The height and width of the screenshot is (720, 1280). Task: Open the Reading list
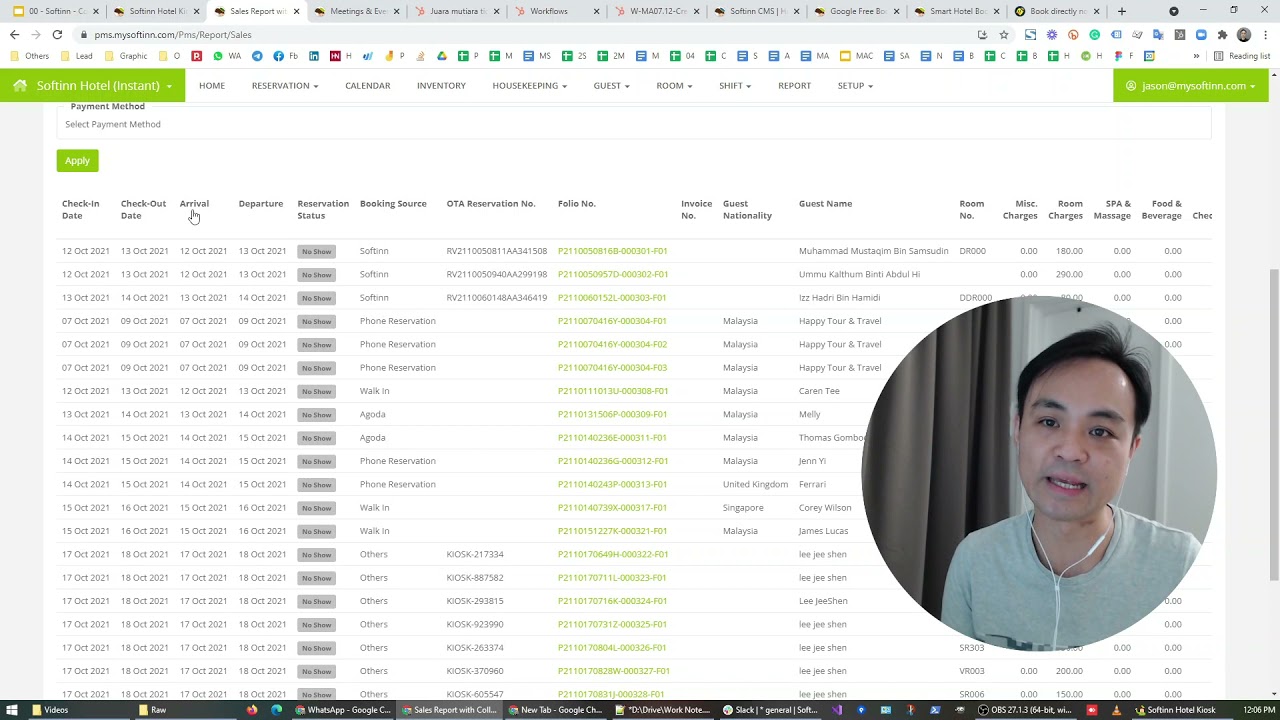pos(1242,56)
